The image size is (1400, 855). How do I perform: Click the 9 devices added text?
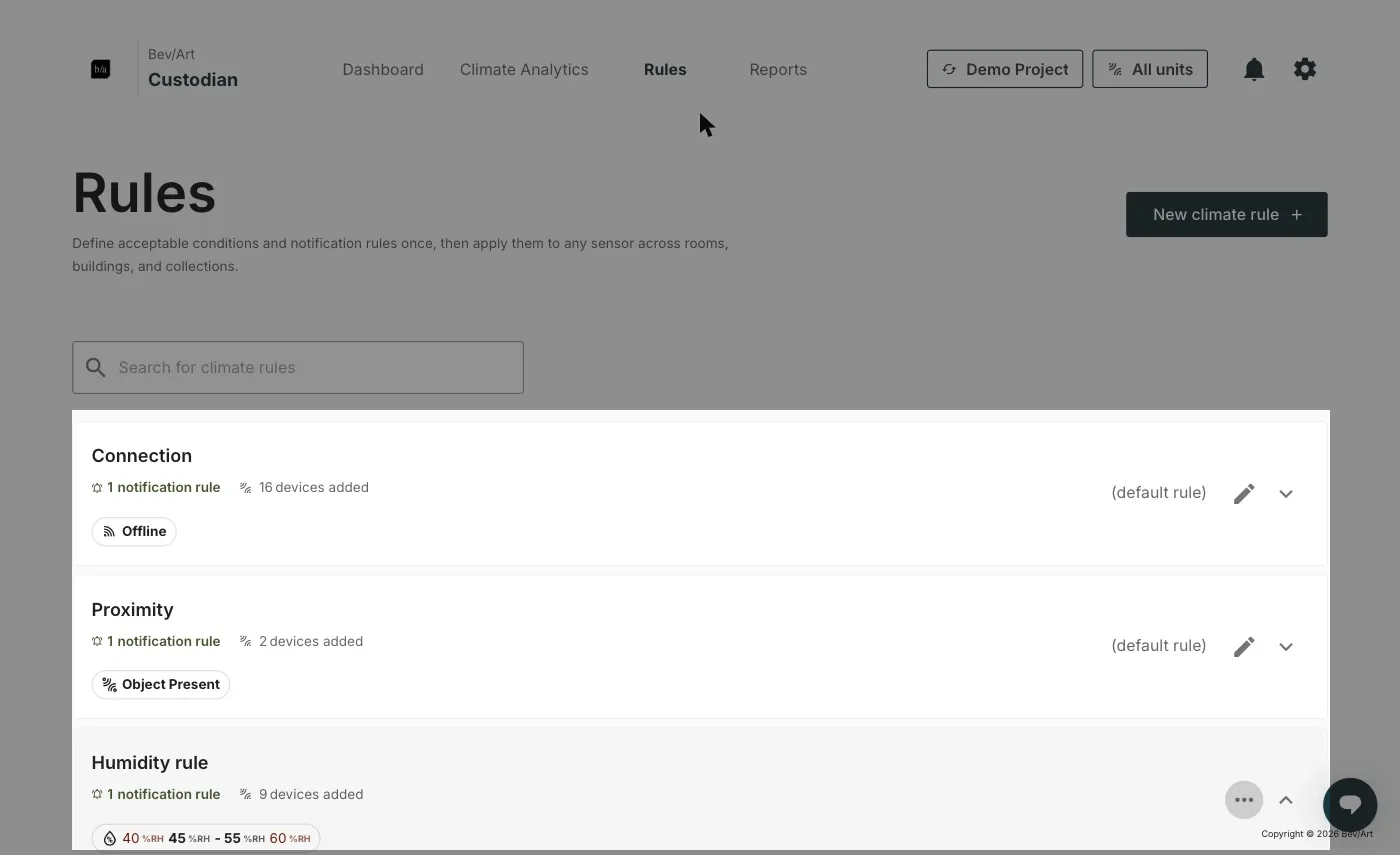point(310,794)
